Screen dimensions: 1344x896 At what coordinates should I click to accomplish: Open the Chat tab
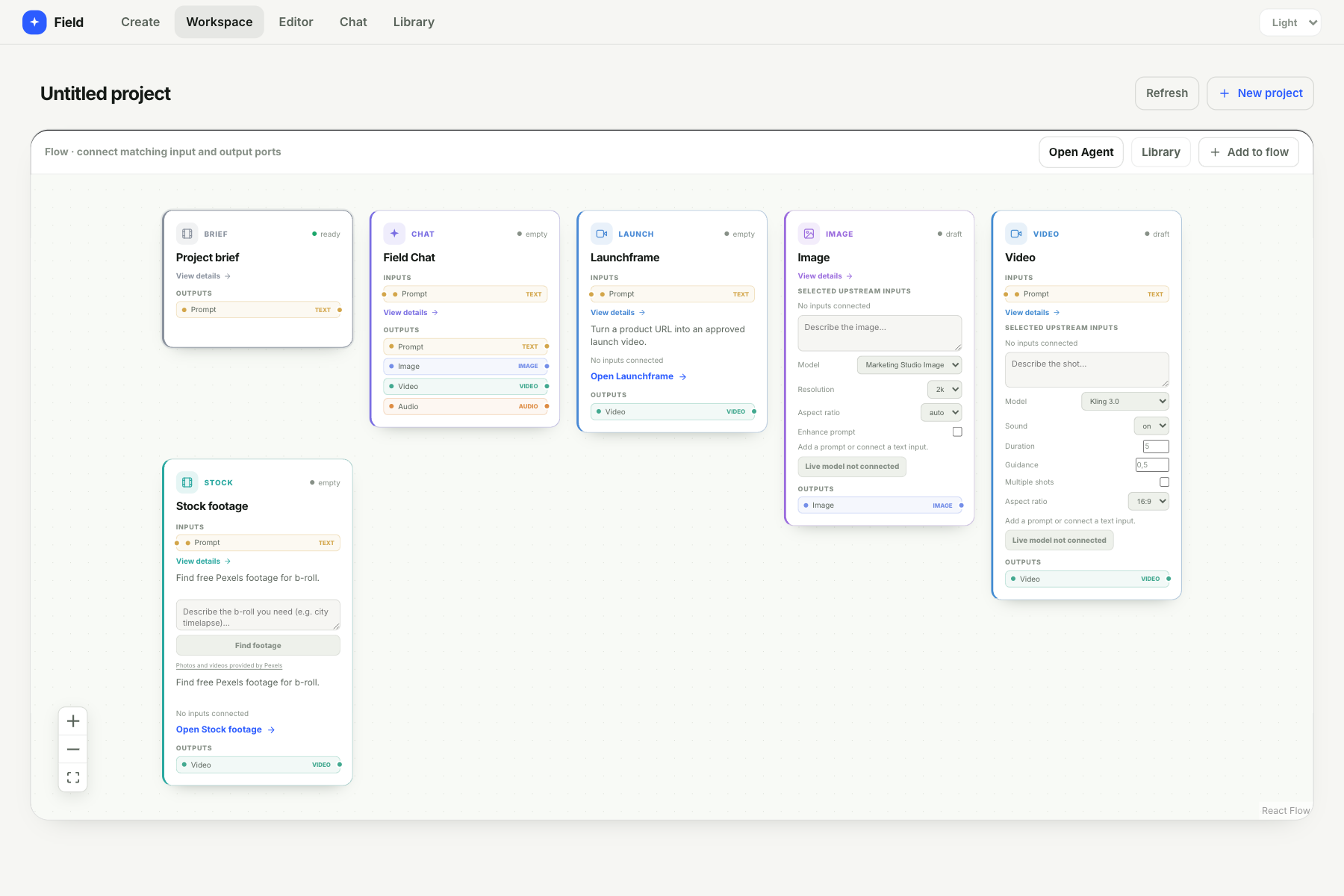coord(353,22)
